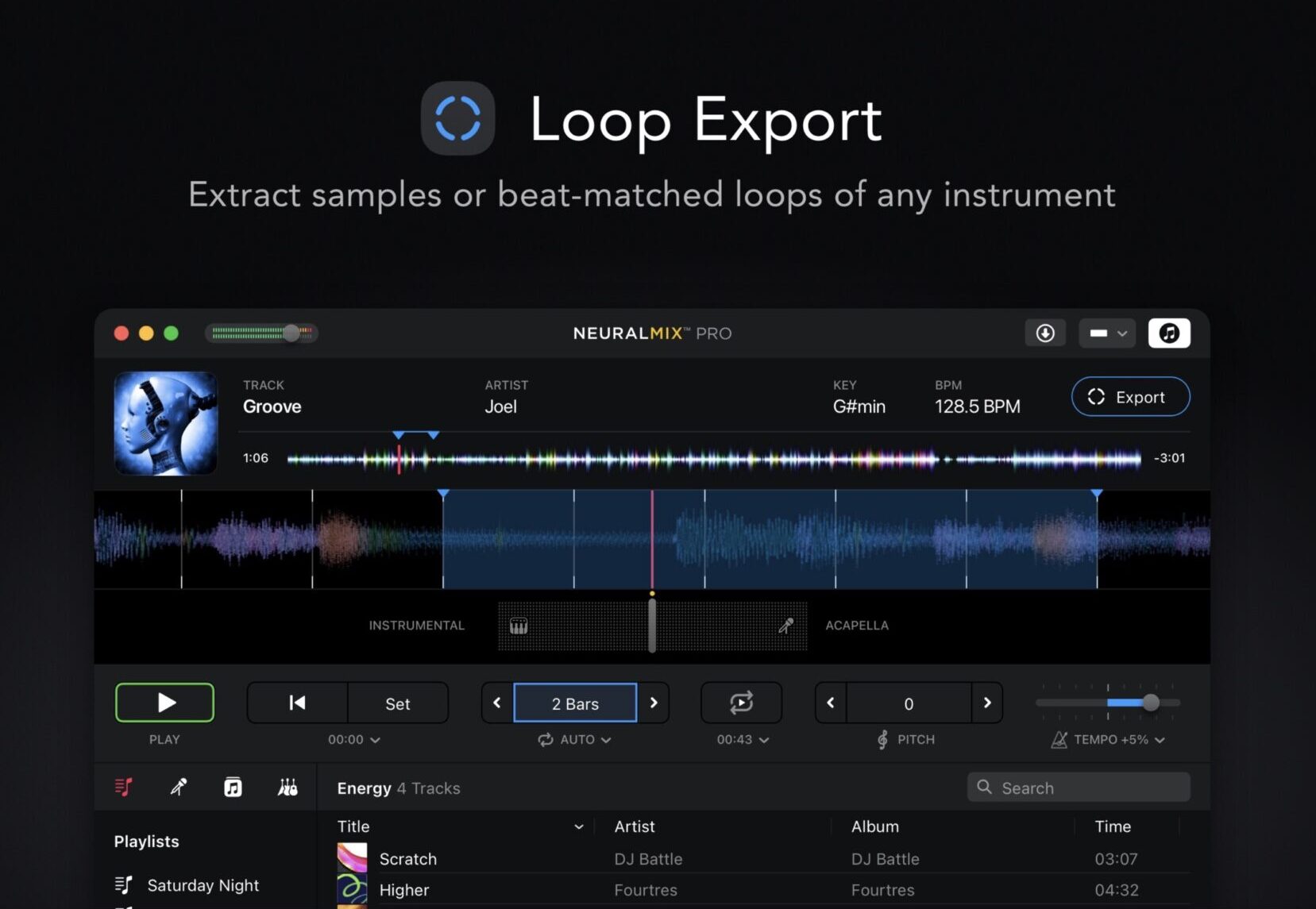
Task: Click the download icon in the title bar
Action: click(x=1045, y=333)
